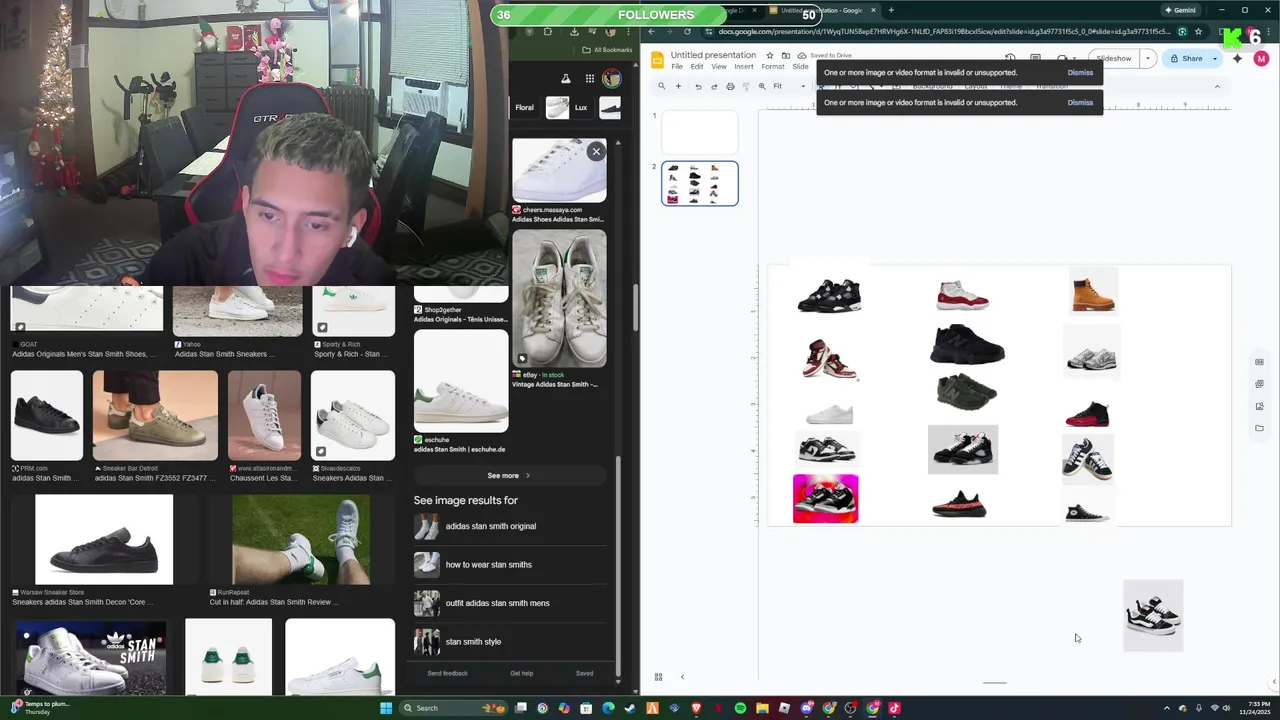
Task: Select the pink-background Jordan sneaker image
Action: click(x=825, y=499)
